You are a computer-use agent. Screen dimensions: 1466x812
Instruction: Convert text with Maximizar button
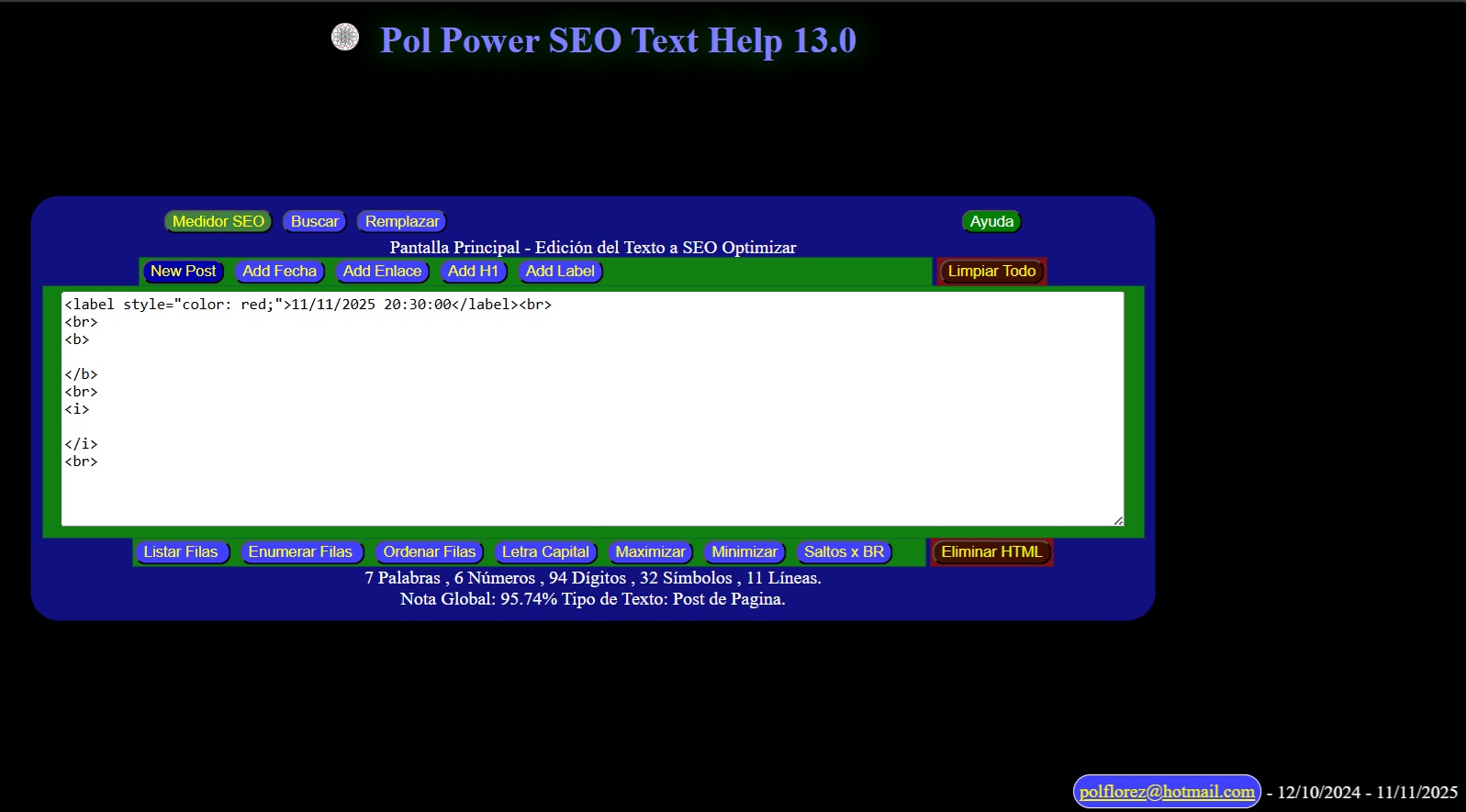pos(650,552)
